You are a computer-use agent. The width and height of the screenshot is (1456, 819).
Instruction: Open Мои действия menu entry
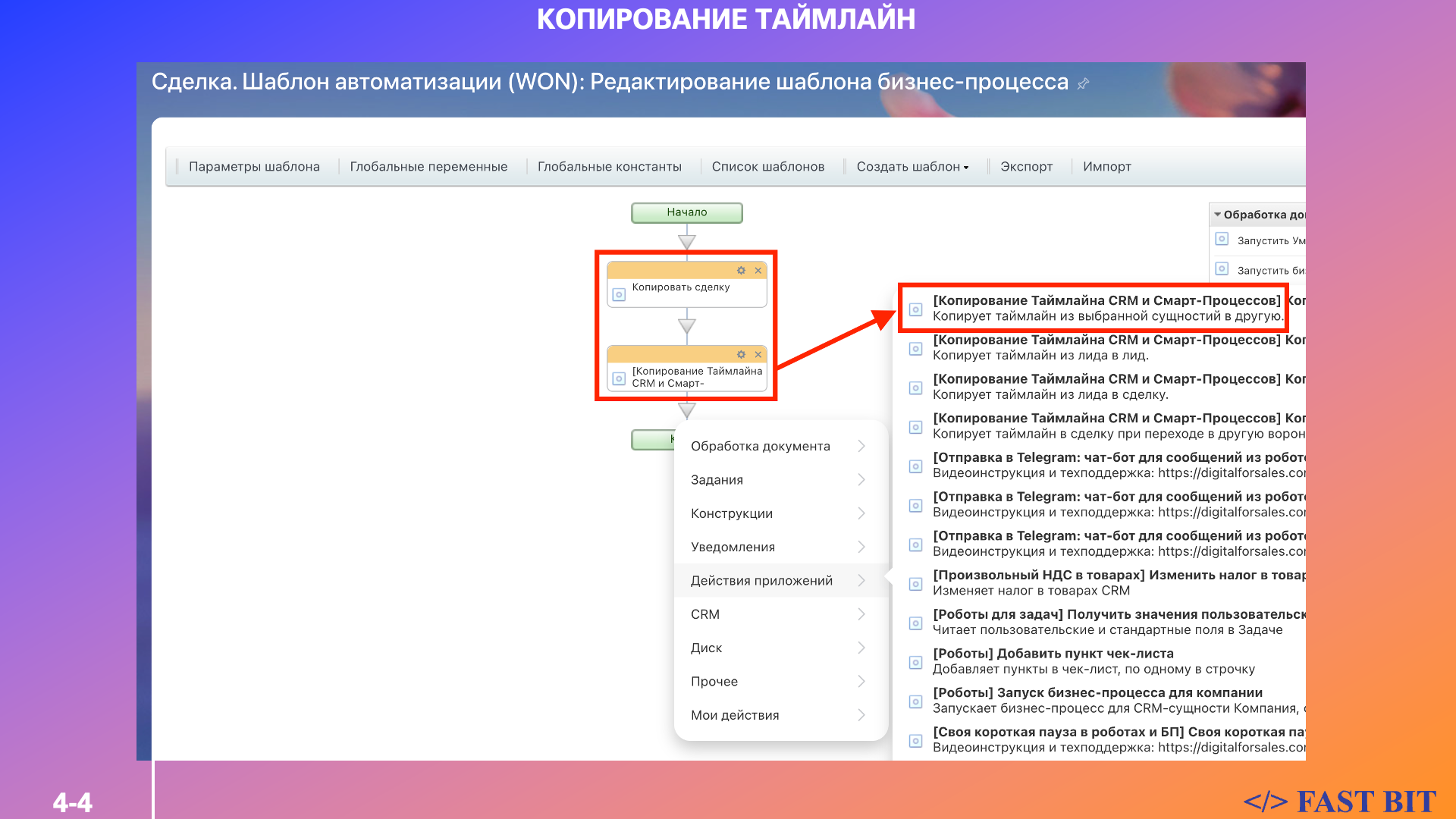pos(735,715)
